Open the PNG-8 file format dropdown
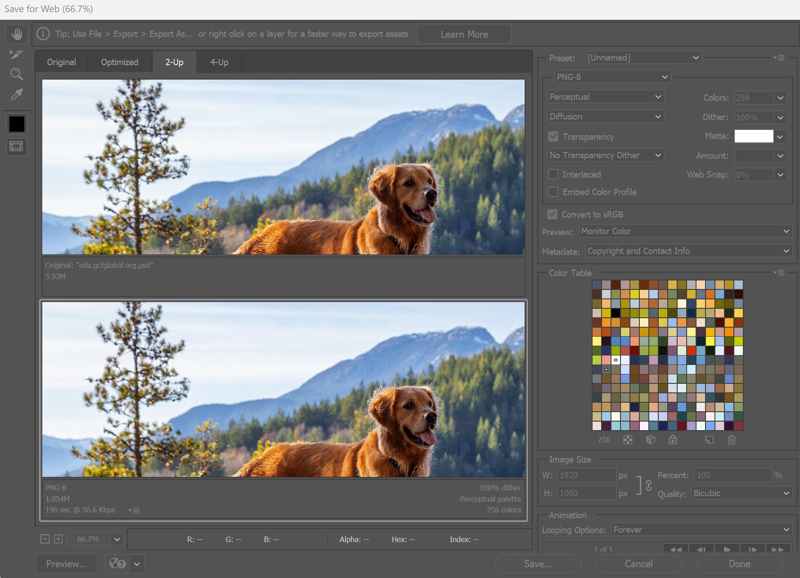The image size is (800, 578). tap(610, 77)
